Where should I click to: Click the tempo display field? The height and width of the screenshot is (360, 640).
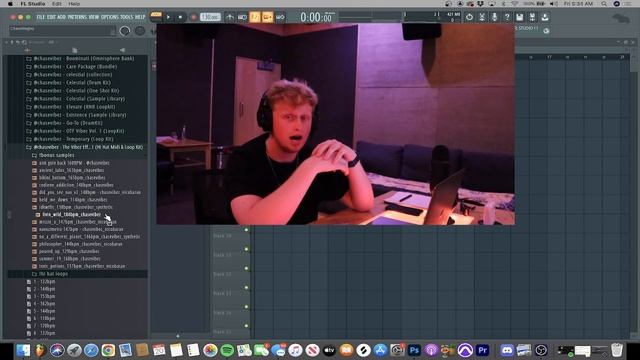point(210,17)
